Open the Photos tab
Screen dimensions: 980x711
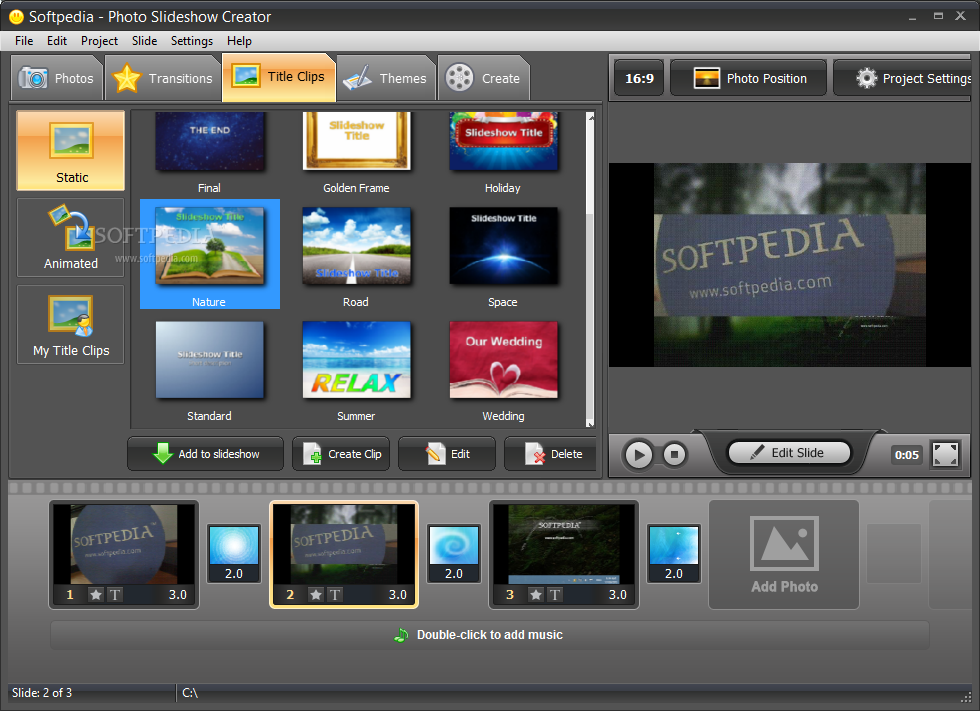click(x=57, y=78)
